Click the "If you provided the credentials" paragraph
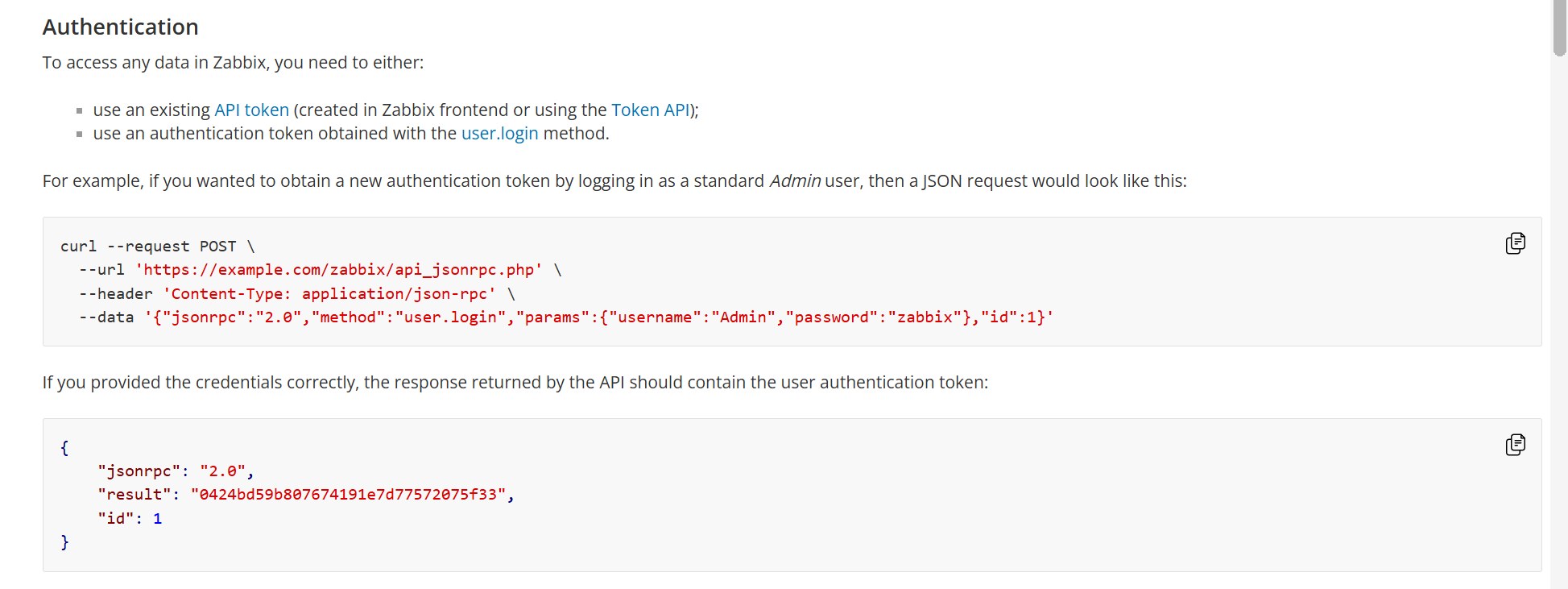Image resolution: width=1568 pixels, height=589 pixels. pyautogui.click(x=515, y=383)
